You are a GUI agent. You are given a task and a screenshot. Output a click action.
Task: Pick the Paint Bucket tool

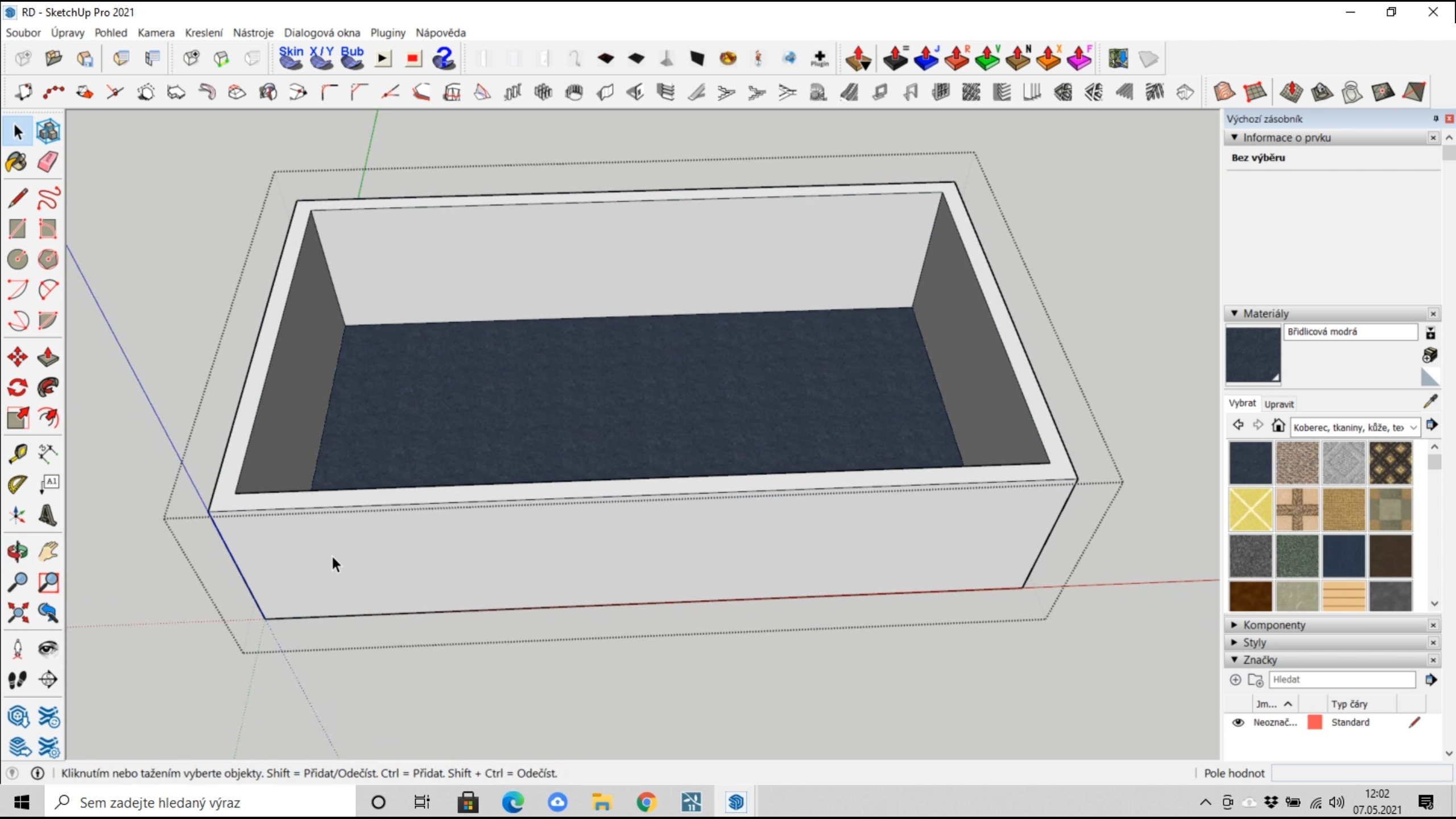17,162
